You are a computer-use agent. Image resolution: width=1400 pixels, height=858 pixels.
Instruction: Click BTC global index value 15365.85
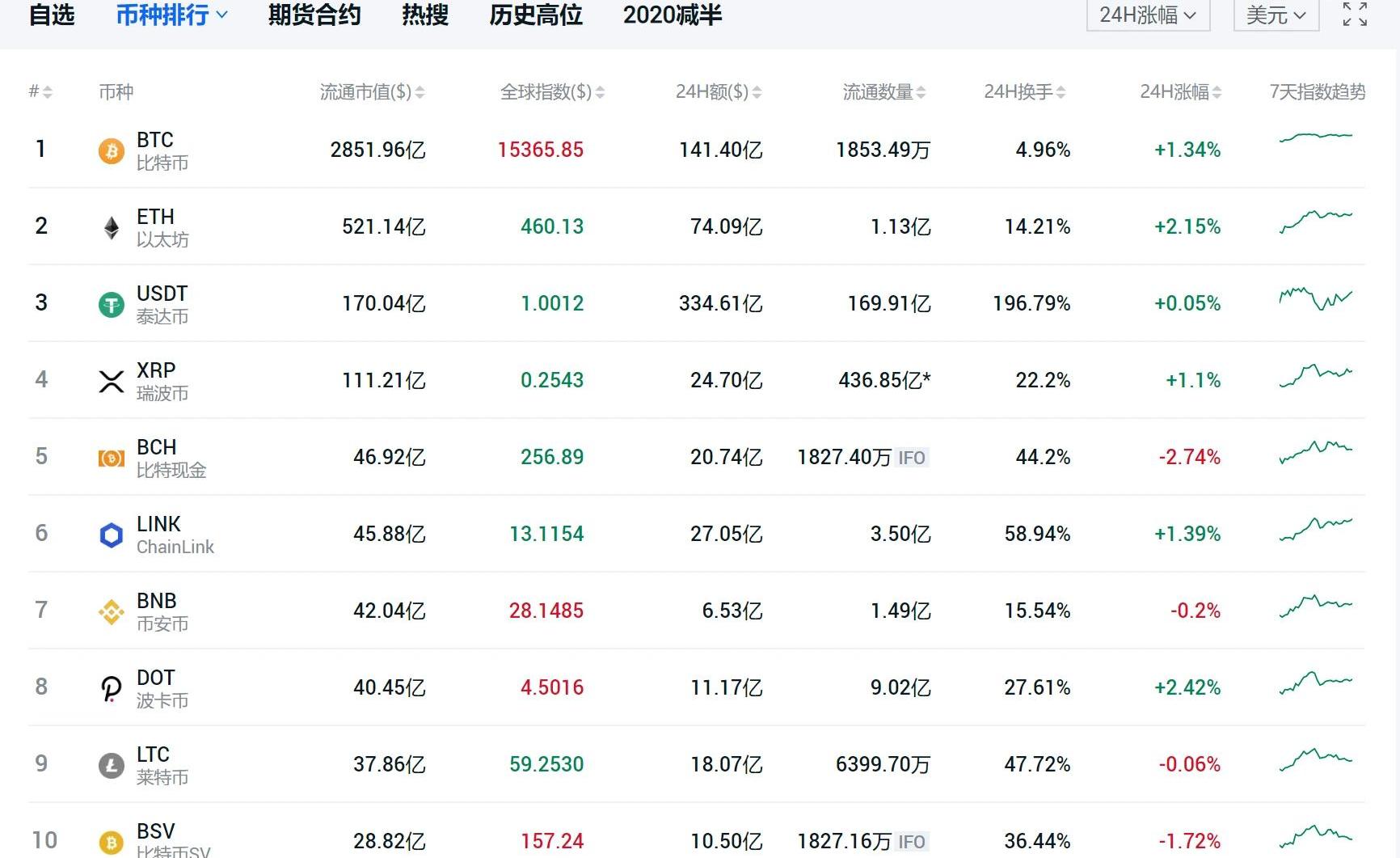[x=541, y=150]
